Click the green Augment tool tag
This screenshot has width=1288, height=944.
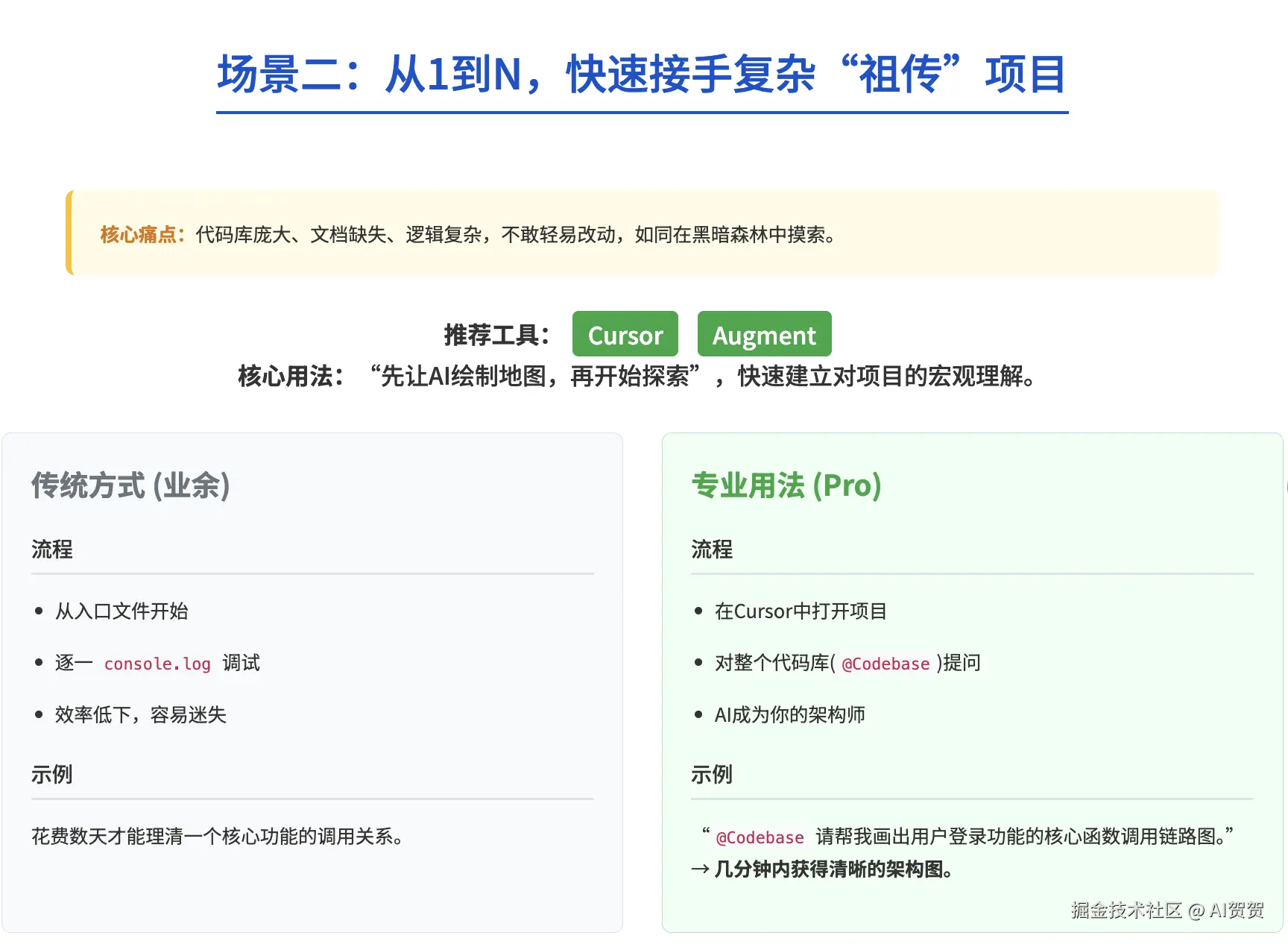[764, 334]
